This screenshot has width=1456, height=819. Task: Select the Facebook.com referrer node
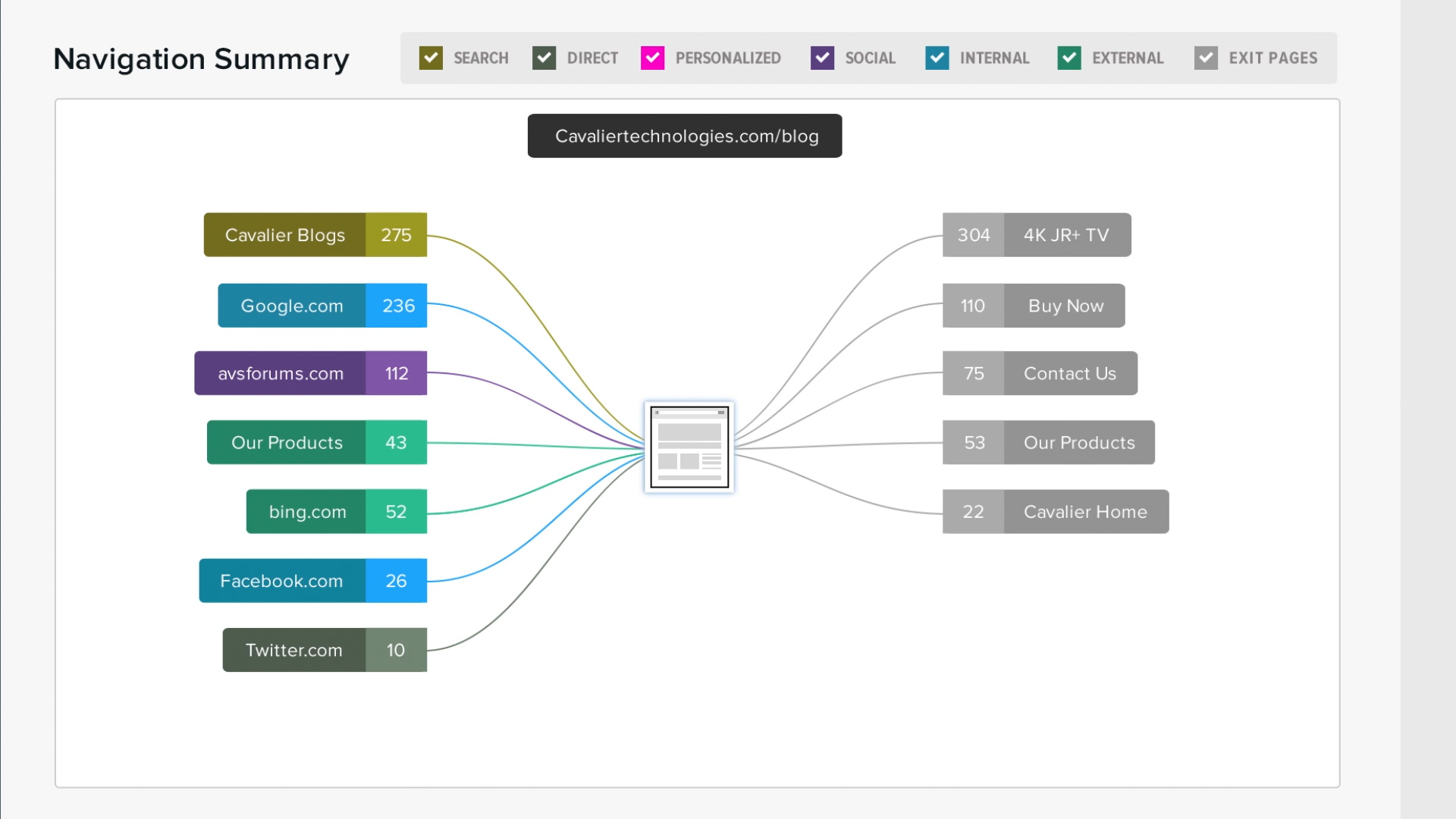[312, 581]
